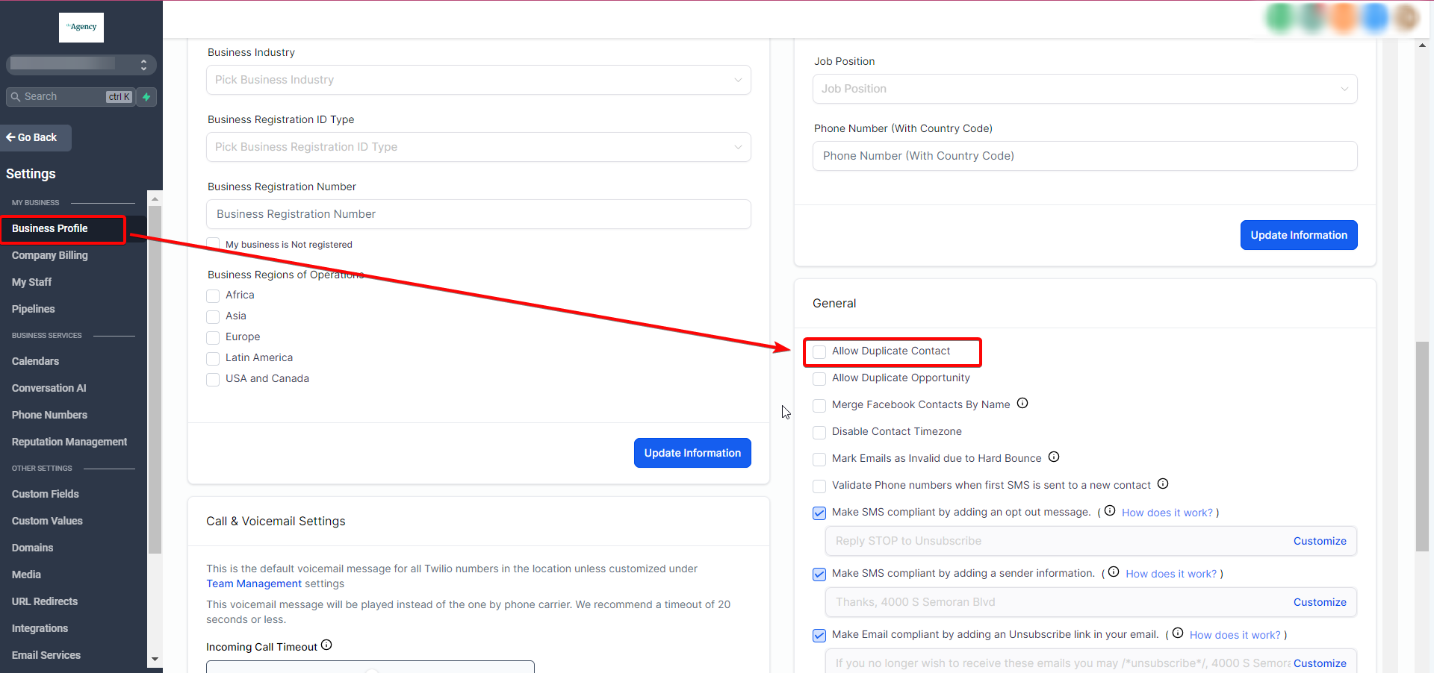
Task: Go to Custom Fields settings
Action: (45, 494)
